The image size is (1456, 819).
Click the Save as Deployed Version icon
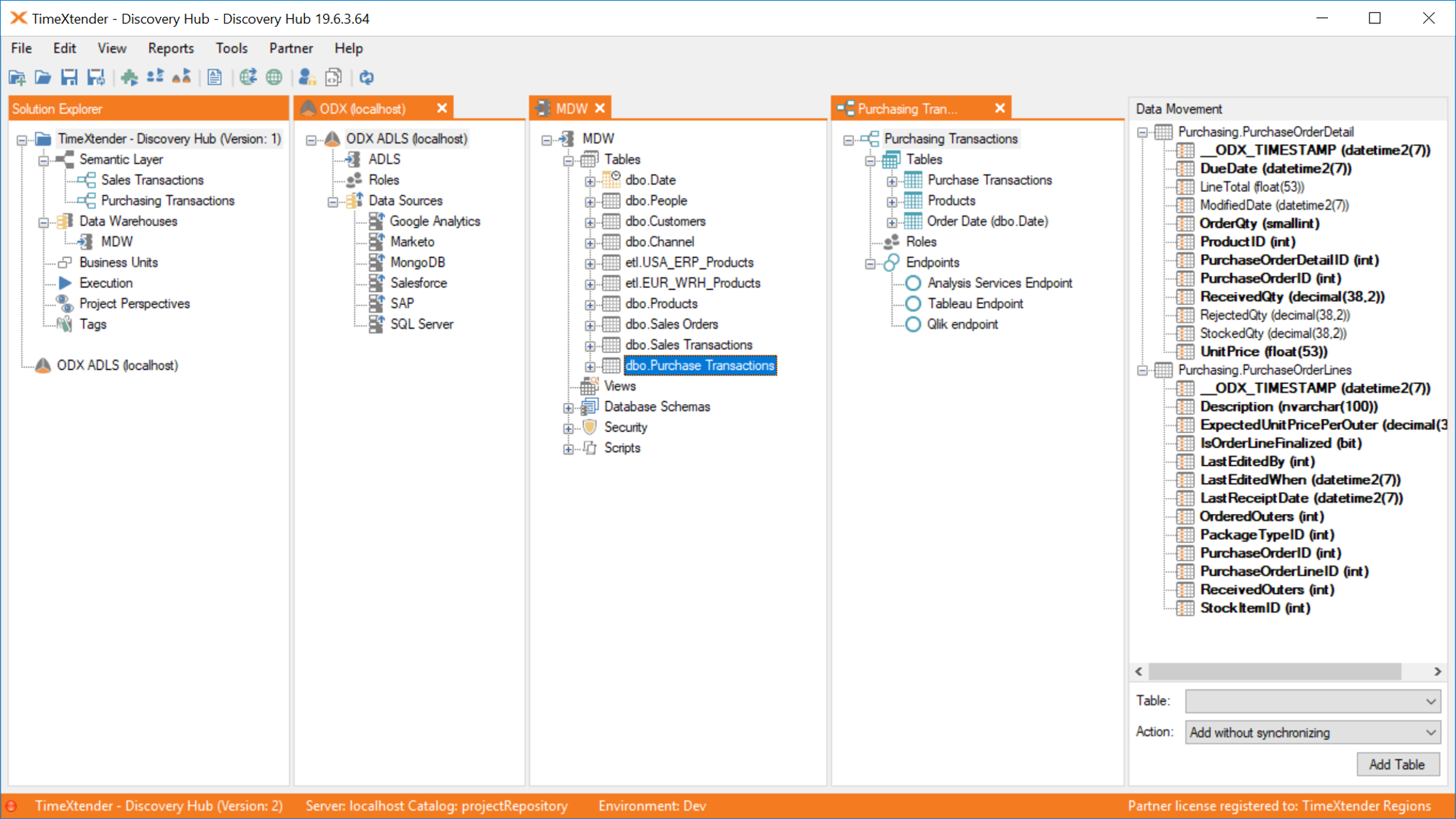[95, 77]
